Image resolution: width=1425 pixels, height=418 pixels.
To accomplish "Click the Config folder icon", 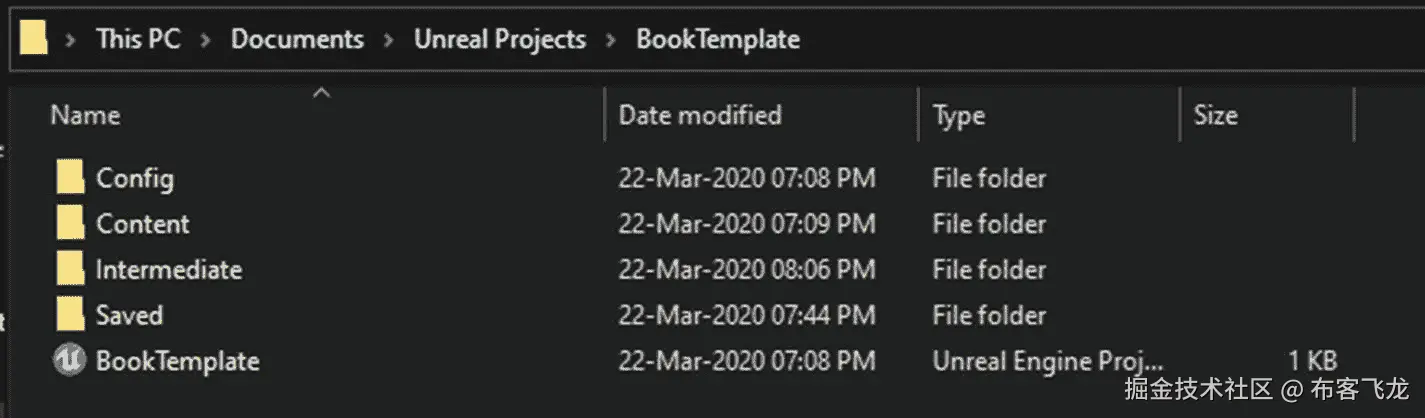I will (70, 179).
